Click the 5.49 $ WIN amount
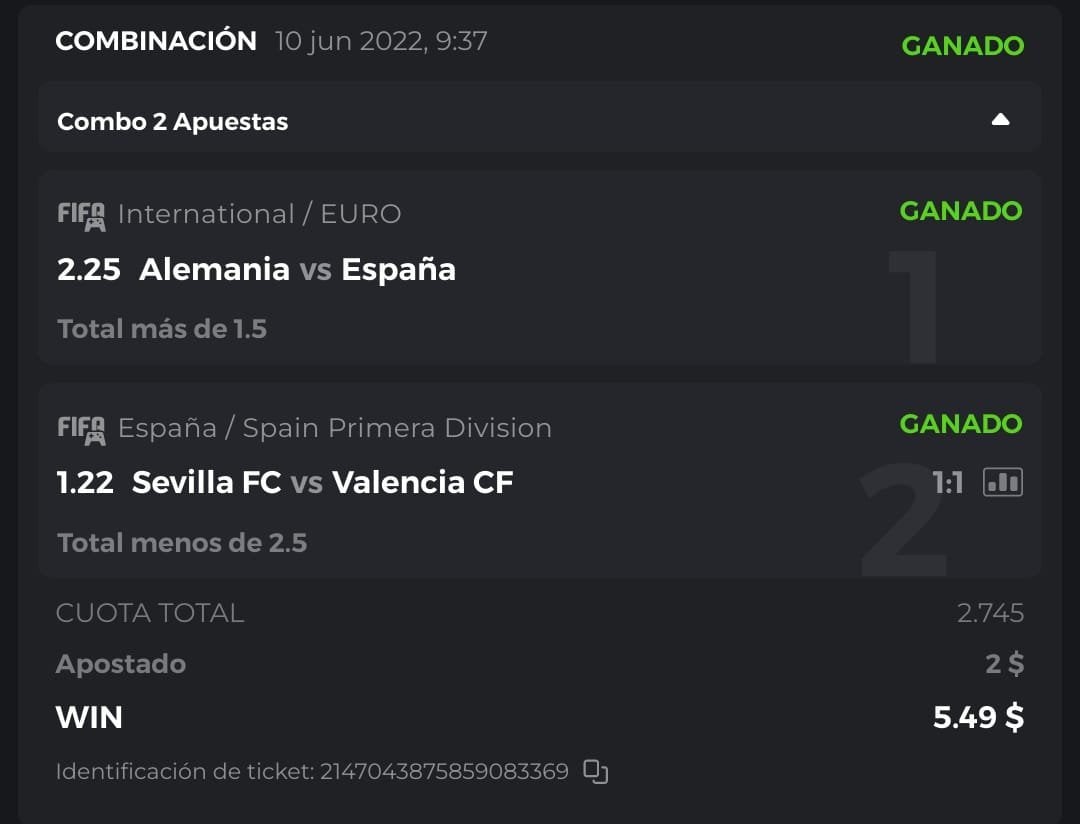The height and width of the screenshot is (824, 1080). click(977, 717)
